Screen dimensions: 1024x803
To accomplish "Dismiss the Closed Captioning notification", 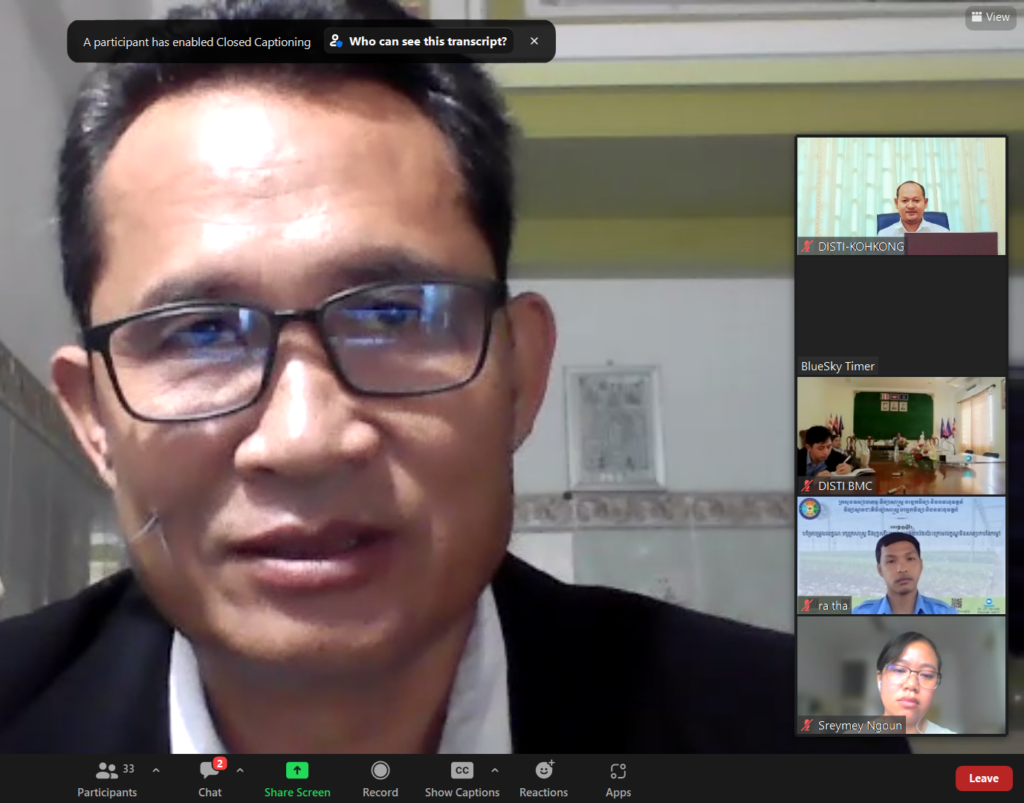I will [x=534, y=42].
